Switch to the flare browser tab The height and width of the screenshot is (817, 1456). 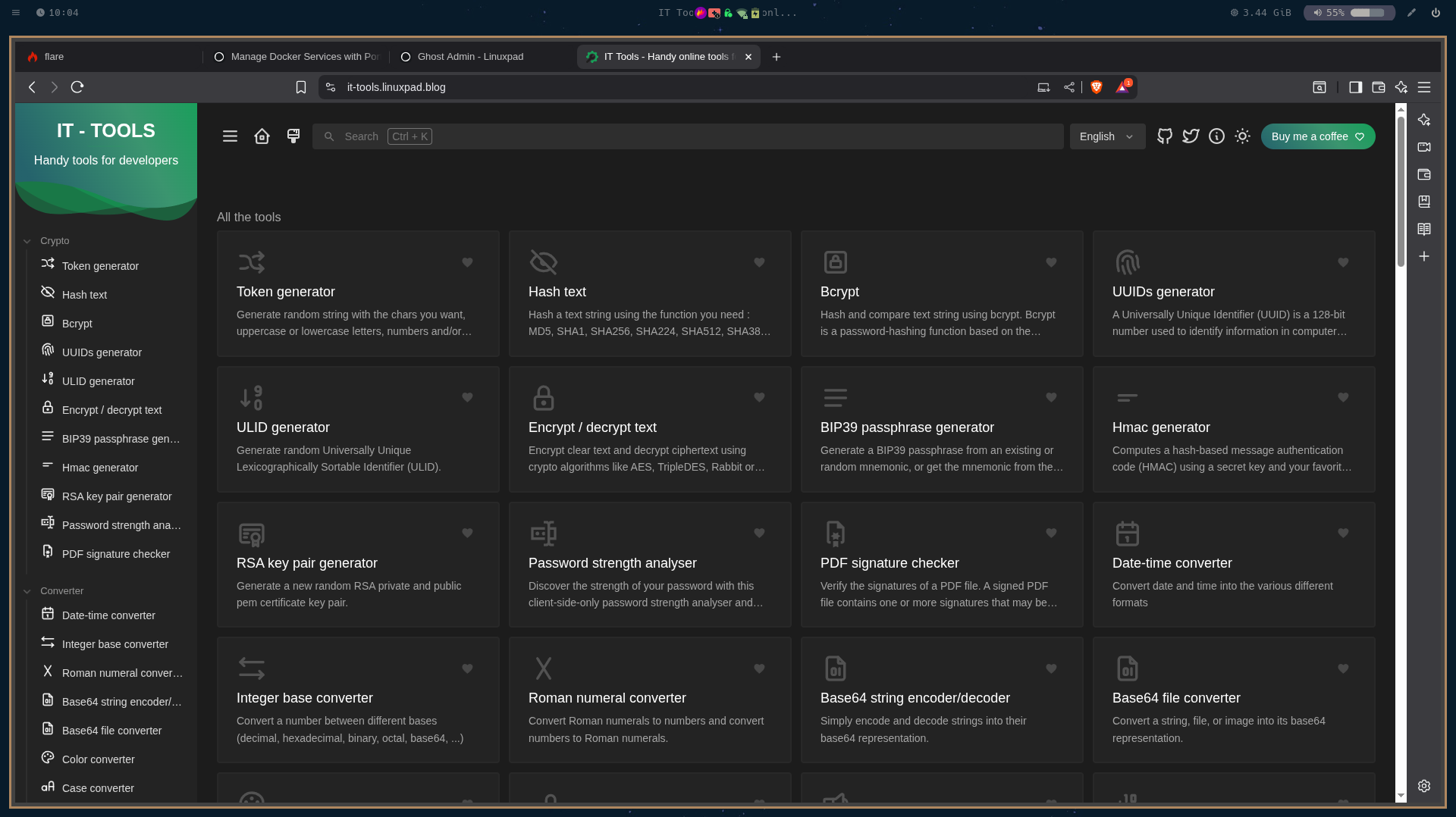tap(108, 57)
